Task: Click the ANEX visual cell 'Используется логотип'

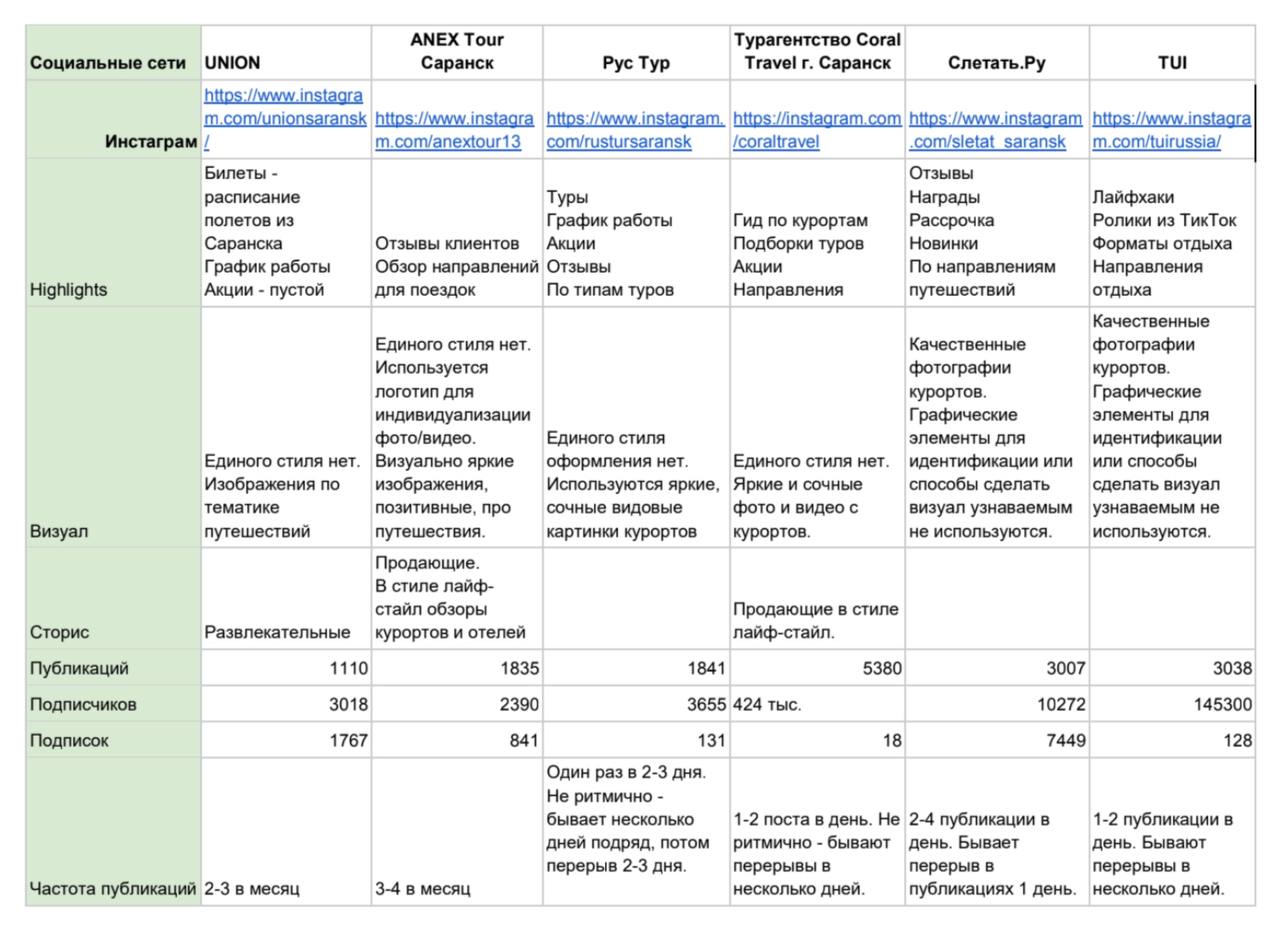Action: (x=457, y=427)
